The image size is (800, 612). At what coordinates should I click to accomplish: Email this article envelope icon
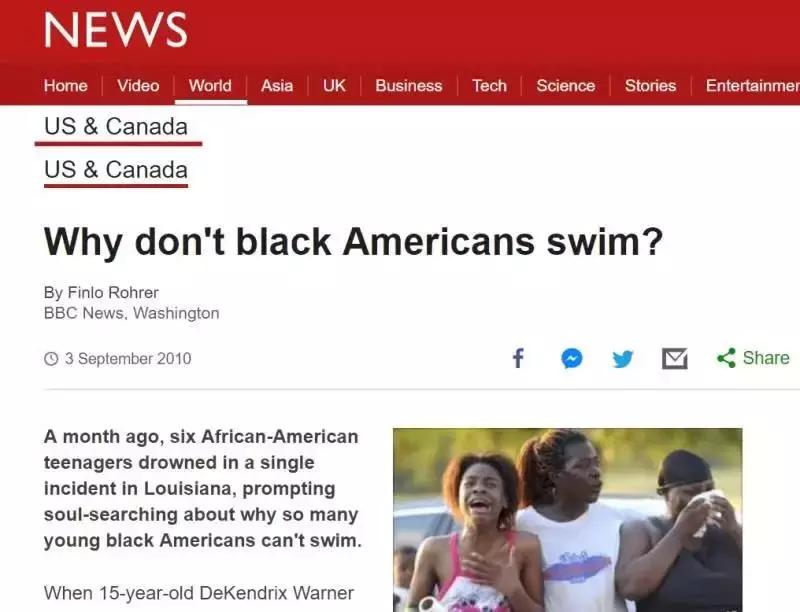pyautogui.click(x=674, y=359)
